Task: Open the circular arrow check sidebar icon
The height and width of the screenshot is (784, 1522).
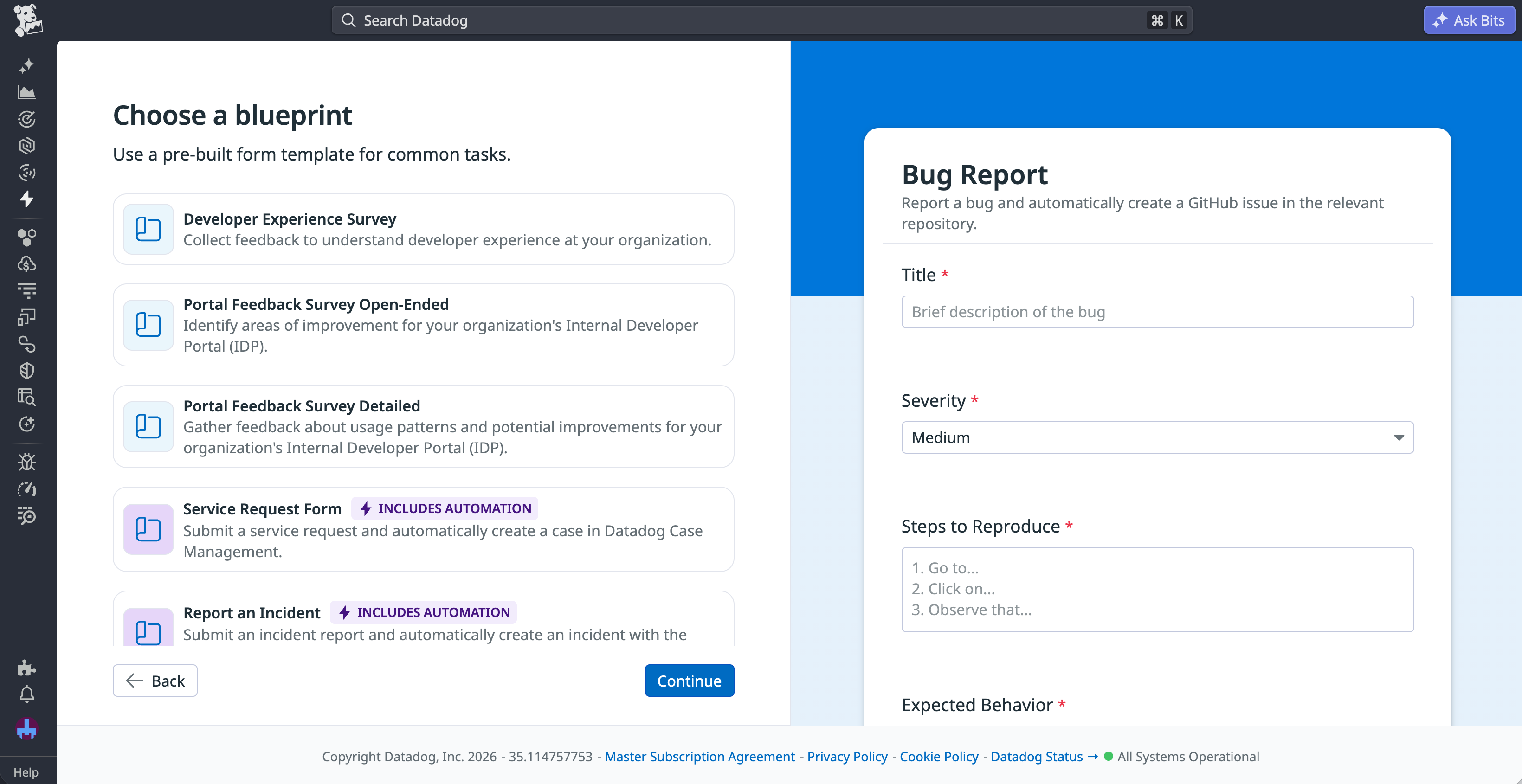Action: point(26,424)
